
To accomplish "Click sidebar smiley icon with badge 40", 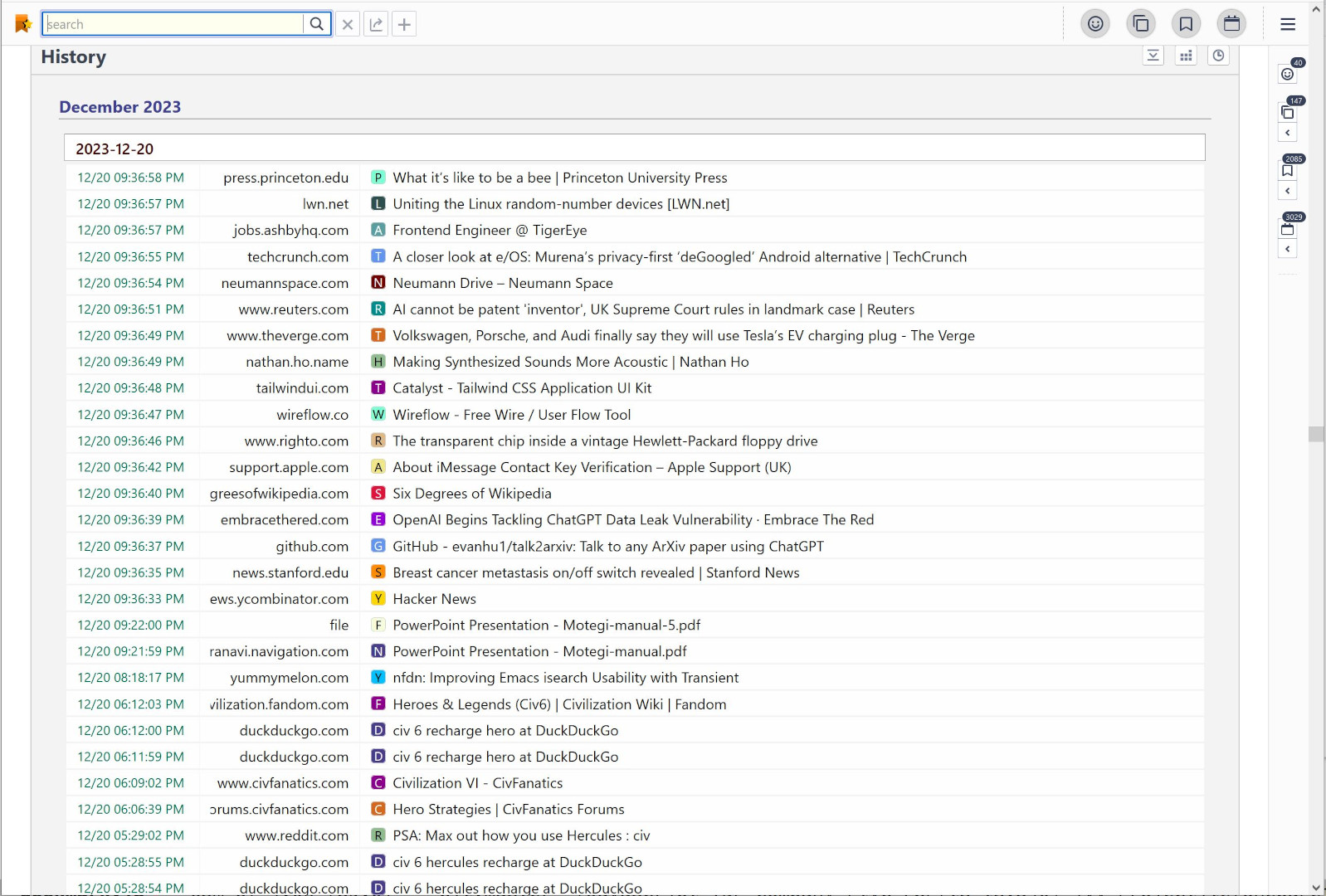I will pos(1288,73).
